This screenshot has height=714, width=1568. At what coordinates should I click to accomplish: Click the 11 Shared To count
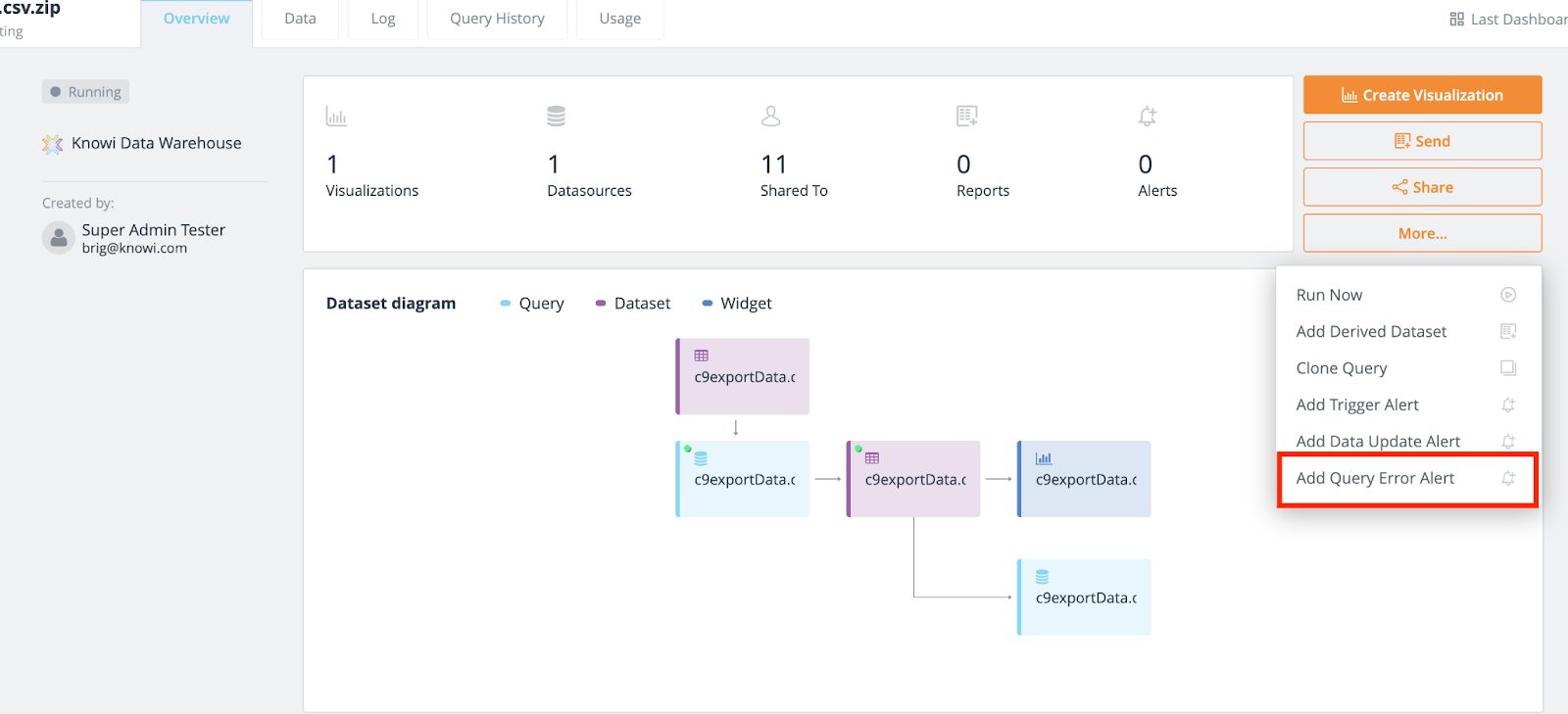773,165
